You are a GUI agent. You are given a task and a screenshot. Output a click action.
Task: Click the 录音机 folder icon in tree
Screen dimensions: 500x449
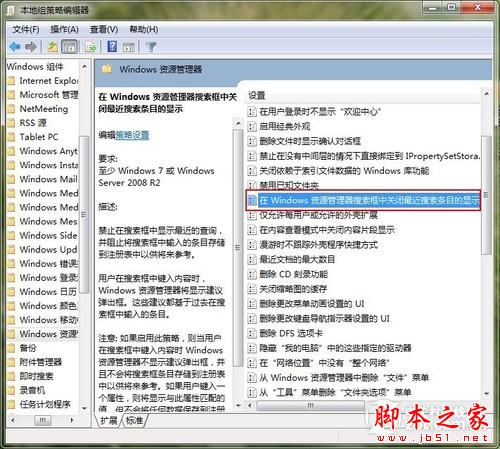(x=11, y=390)
